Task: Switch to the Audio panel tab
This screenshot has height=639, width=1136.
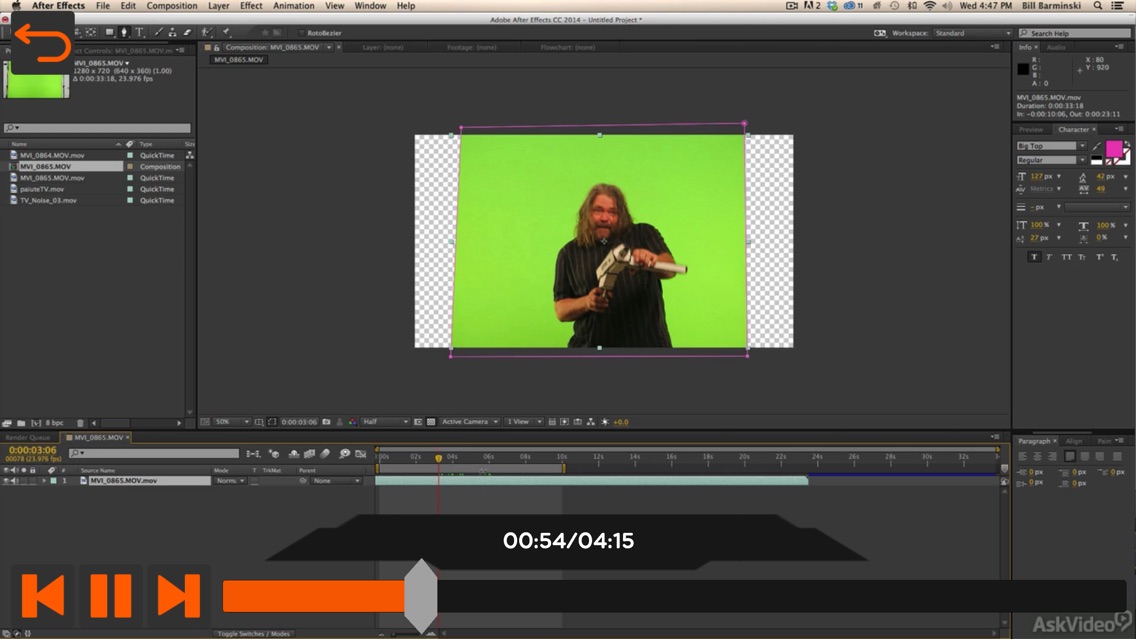Action: (x=1056, y=47)
